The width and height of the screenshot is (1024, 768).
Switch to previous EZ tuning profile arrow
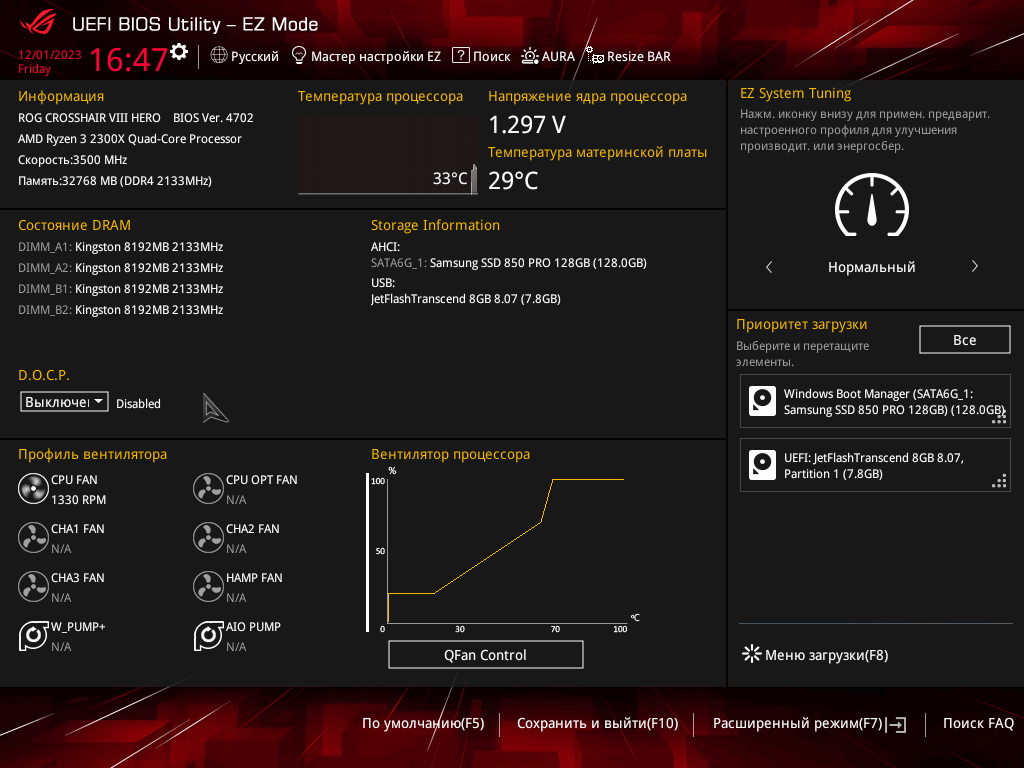769,266
